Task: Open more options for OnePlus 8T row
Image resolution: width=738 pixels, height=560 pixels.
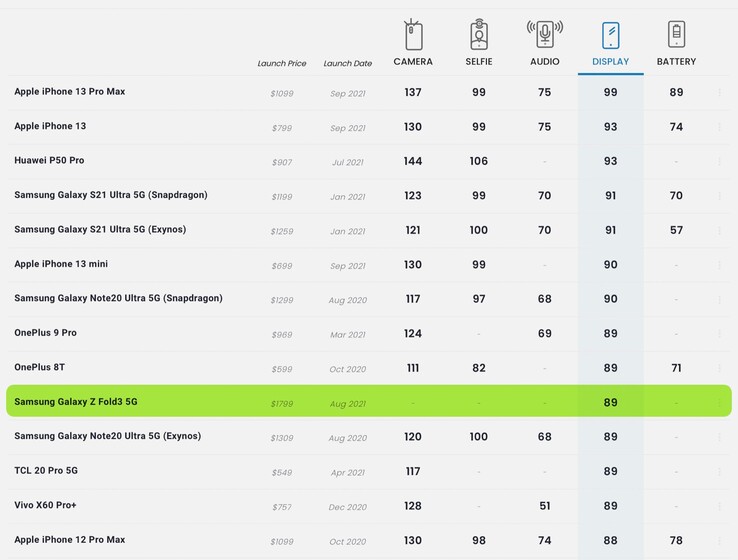Action: (719, 368)
